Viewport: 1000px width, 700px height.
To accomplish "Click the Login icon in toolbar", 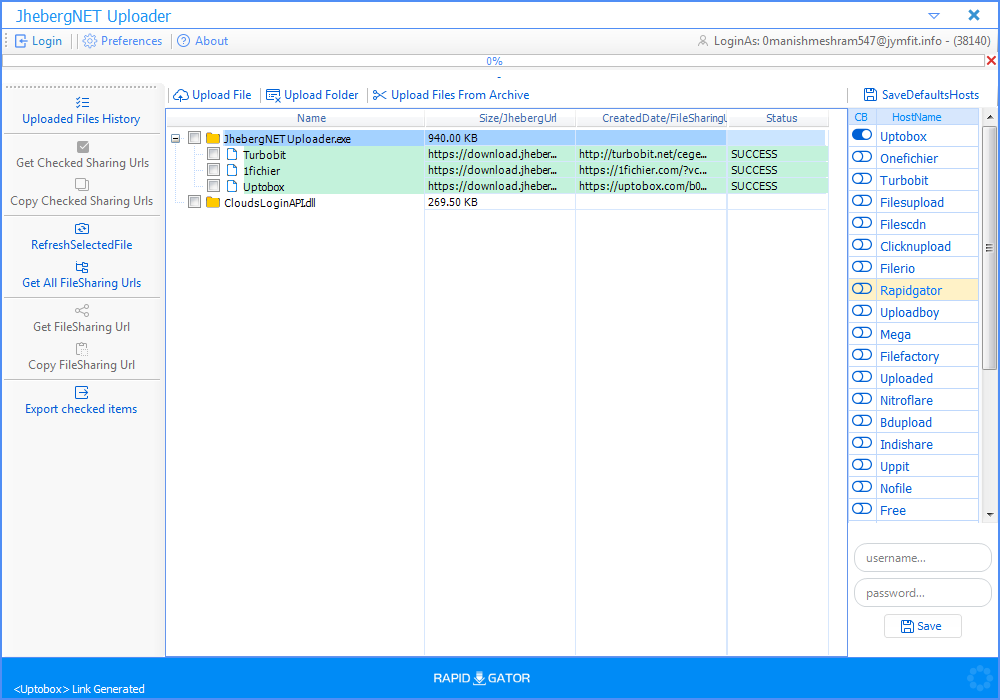I will (21, 41).
